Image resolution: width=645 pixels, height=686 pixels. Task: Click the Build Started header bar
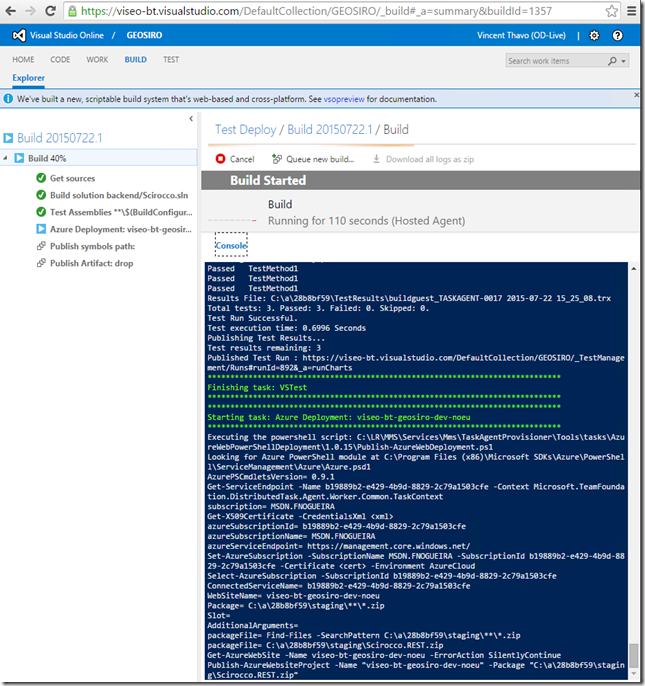tap(421, 180)
